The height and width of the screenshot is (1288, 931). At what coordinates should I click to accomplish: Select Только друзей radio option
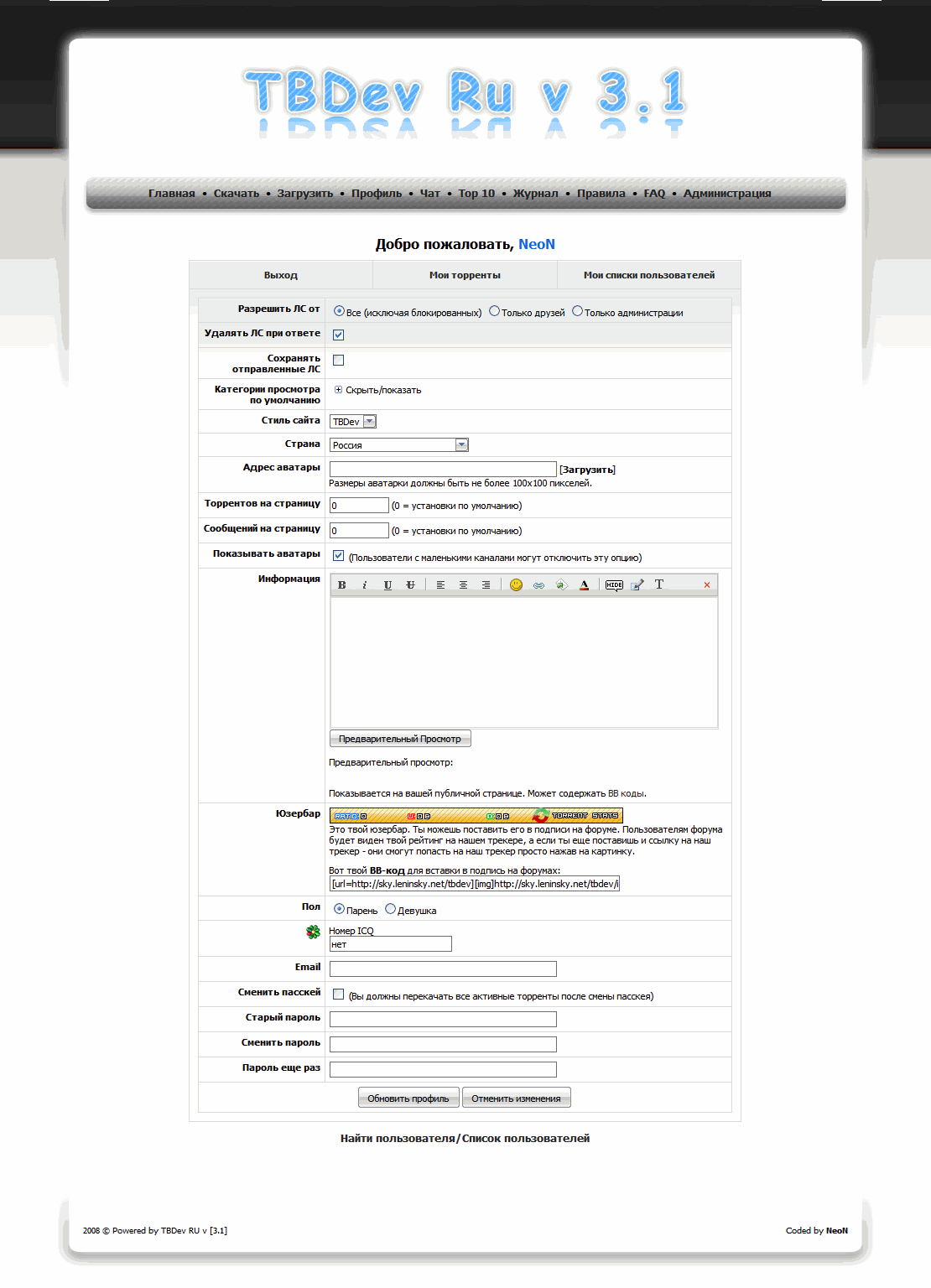click(494, 311)
